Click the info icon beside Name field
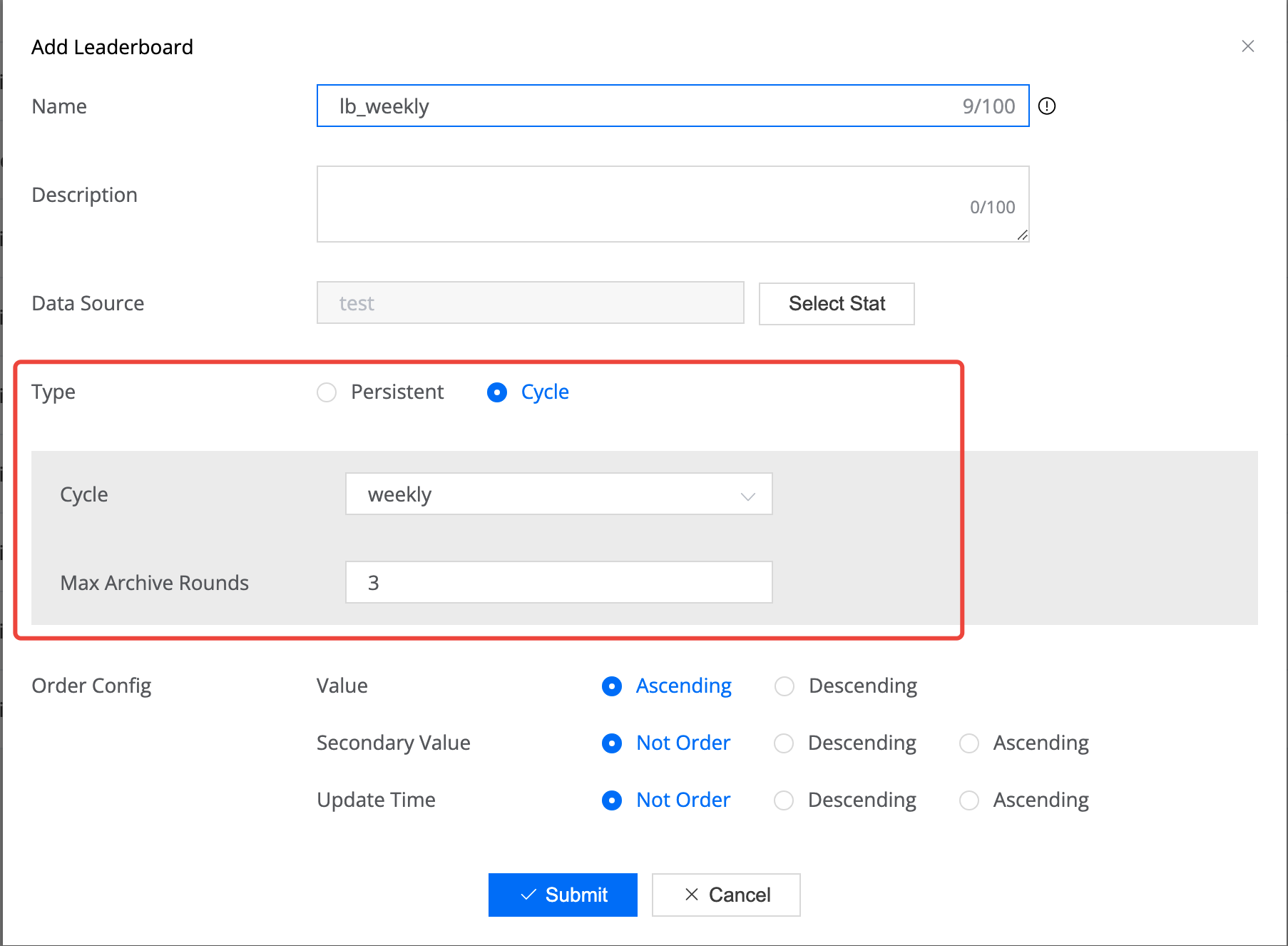This screenshot has width=1288, height=946. (x=1046, y=106)
